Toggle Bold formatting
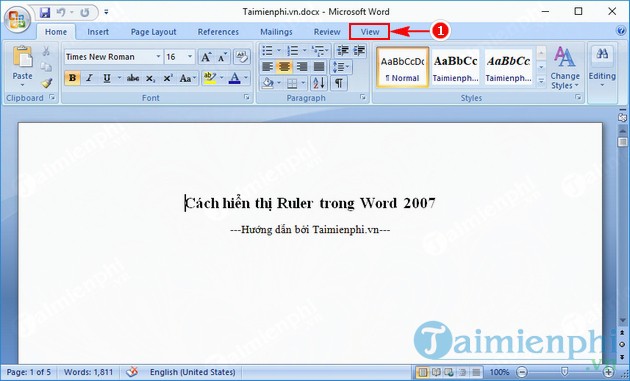Viewport: 630px width, 381px height. (72, 78)
